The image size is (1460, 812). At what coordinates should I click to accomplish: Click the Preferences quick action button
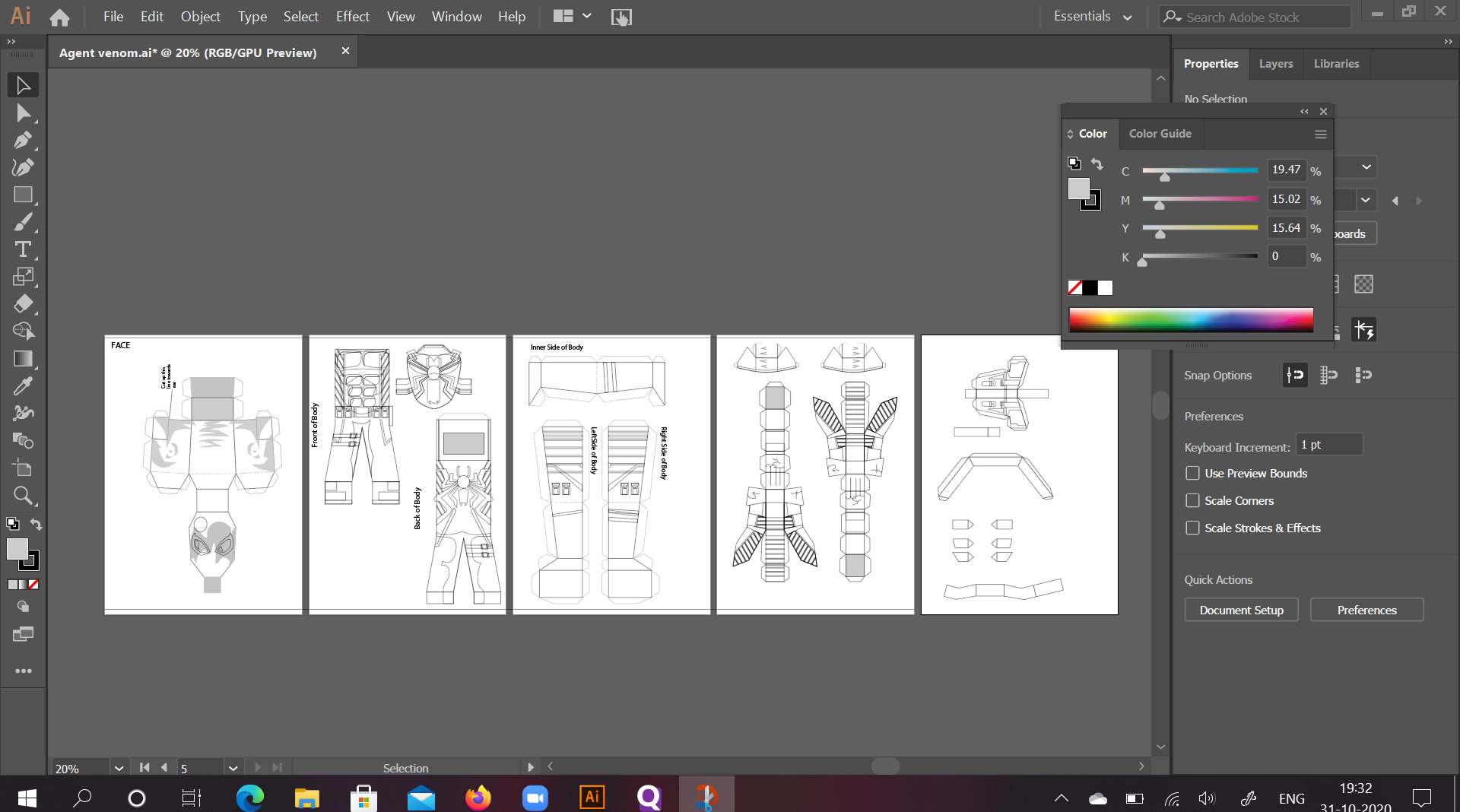1367,610
